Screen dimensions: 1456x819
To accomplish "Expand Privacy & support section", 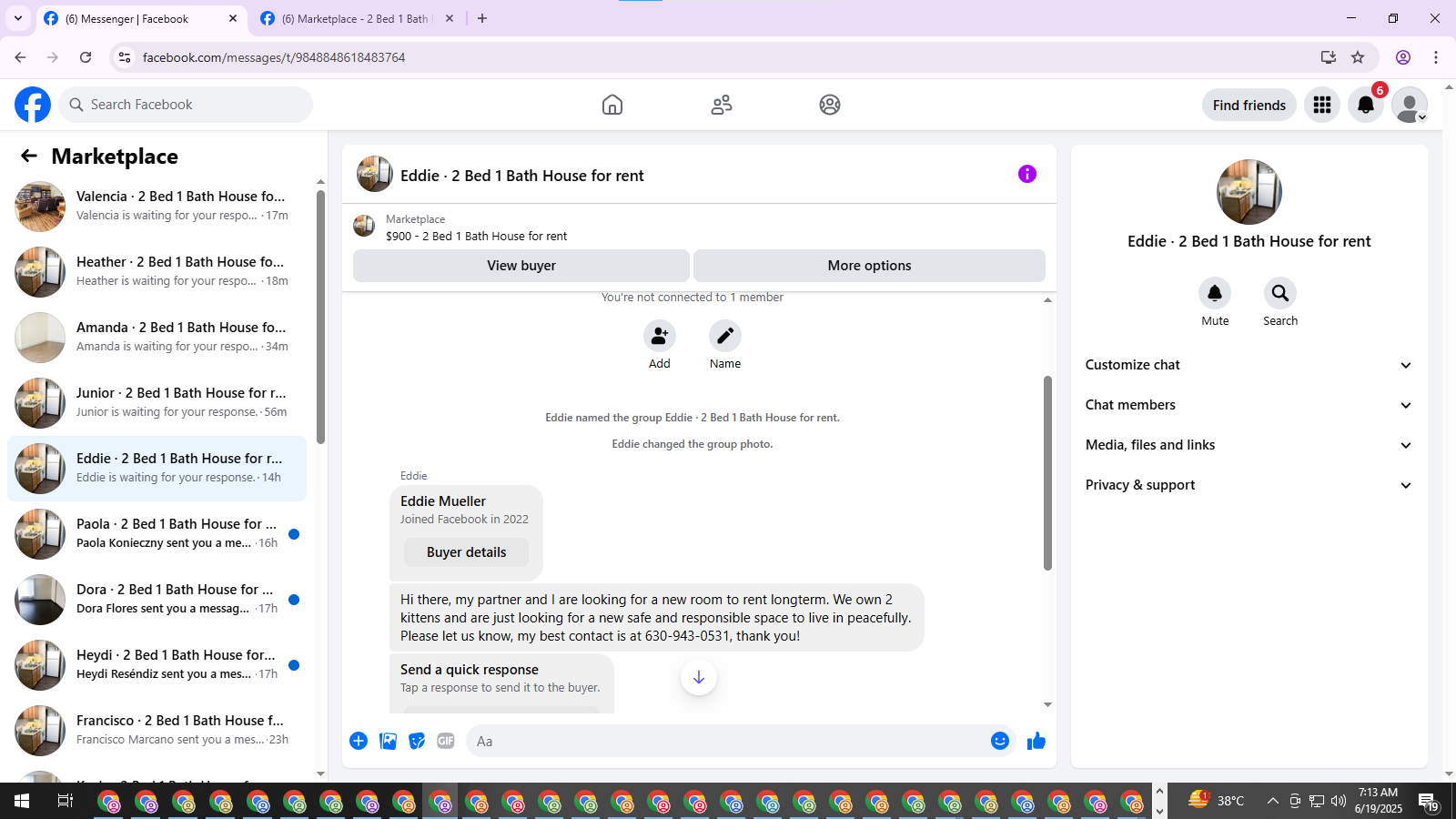I will (x=1249, y=485).
